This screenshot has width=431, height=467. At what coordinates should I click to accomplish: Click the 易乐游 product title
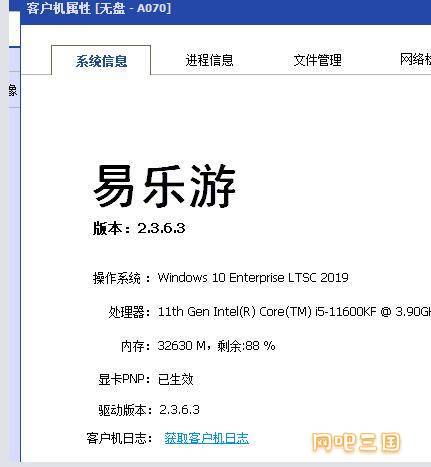pyautogui.click(x=164, y=186)
